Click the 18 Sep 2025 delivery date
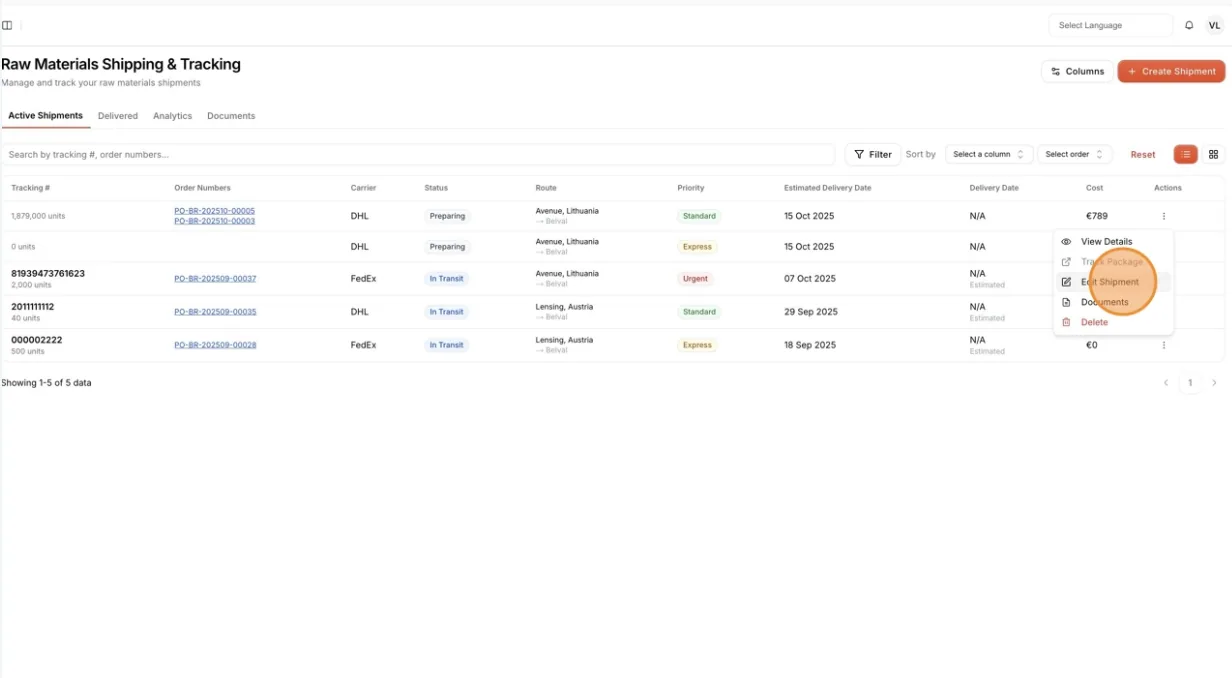 pos(810,345)
